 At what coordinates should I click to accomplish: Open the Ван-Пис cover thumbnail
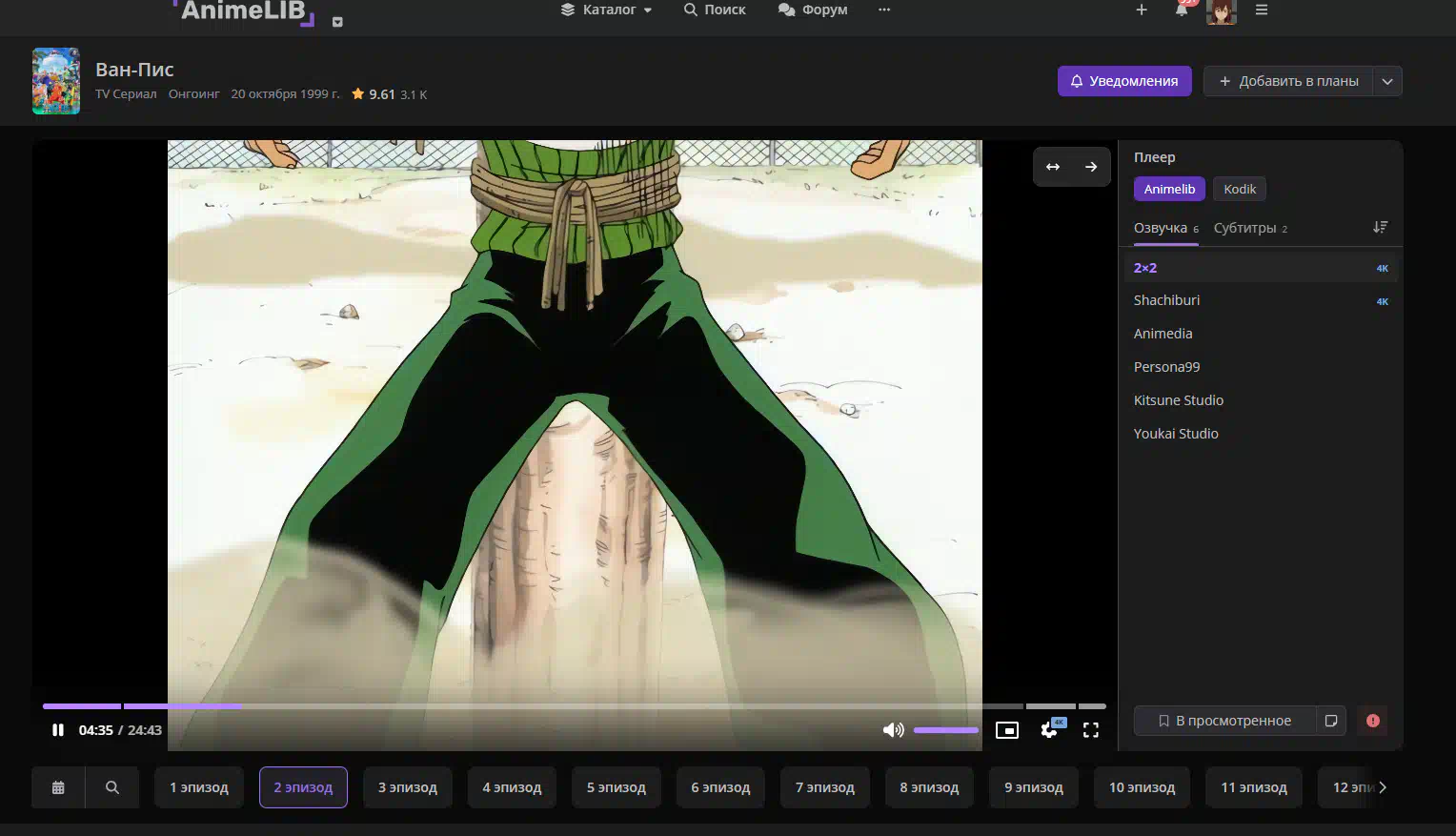pos(56,81)
